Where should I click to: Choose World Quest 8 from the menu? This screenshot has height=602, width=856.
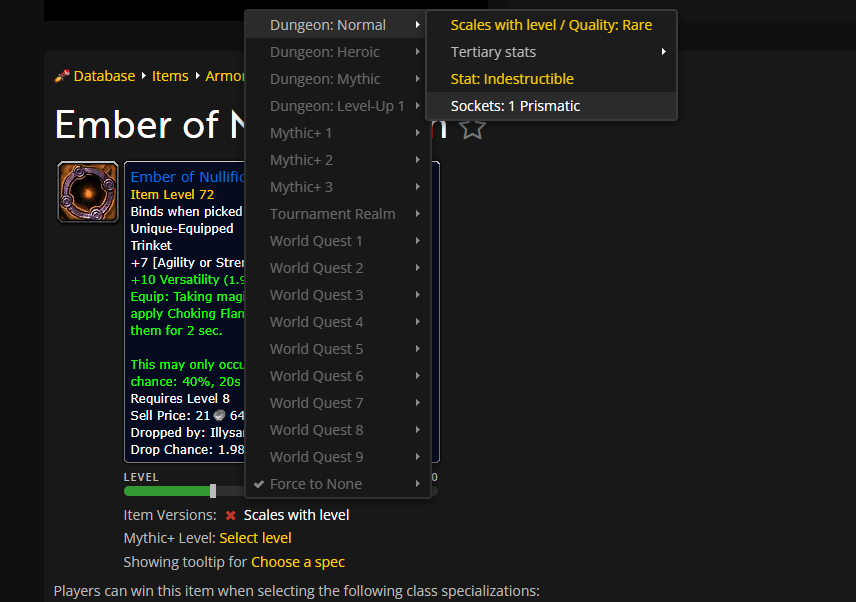point(338,430)
